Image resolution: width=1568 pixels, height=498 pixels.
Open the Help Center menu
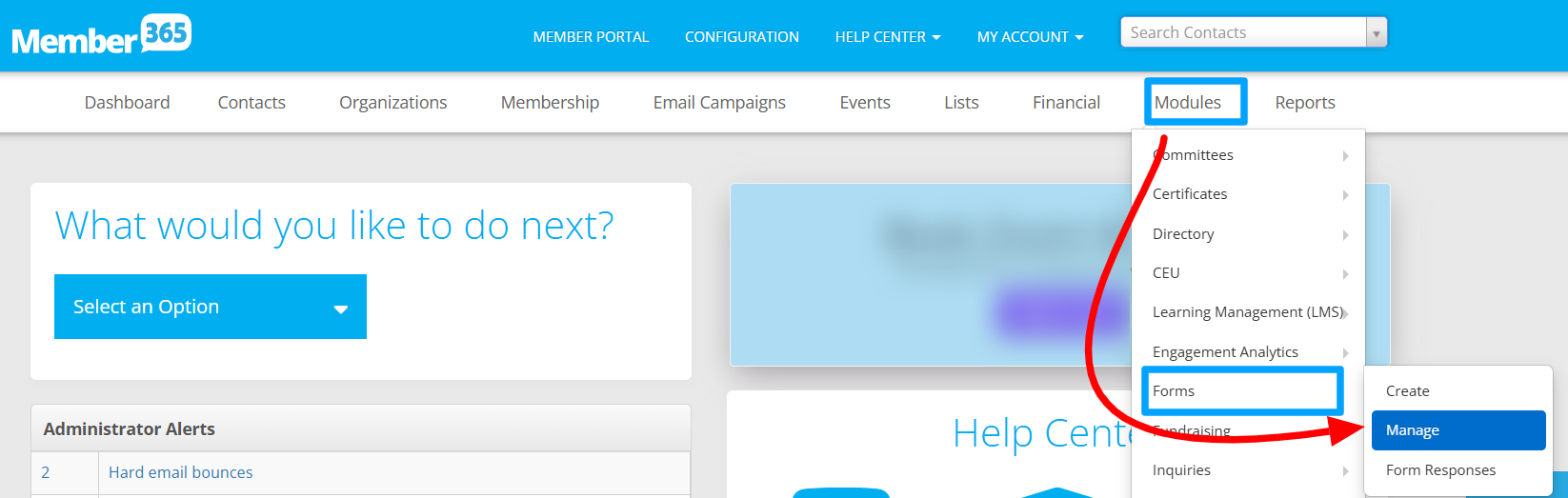[x=888, y=36]
